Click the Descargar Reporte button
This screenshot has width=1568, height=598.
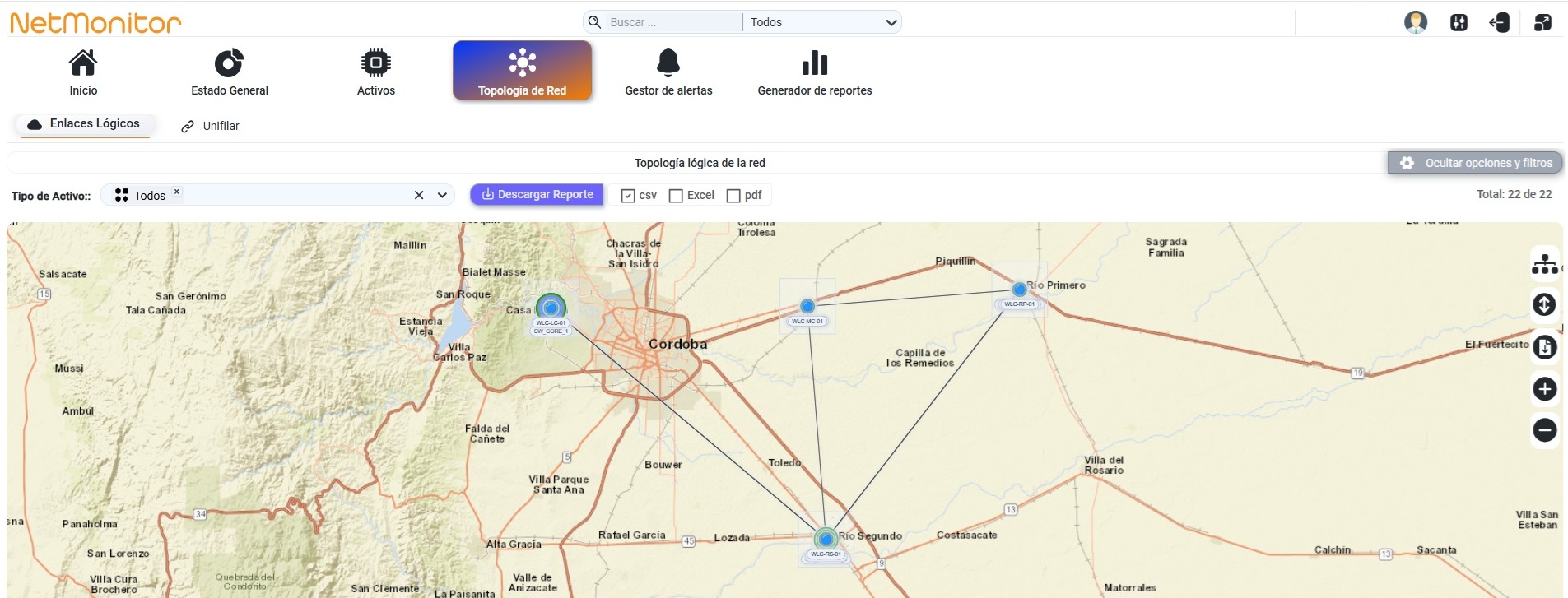pyautogui.click(x=537, y=194)
